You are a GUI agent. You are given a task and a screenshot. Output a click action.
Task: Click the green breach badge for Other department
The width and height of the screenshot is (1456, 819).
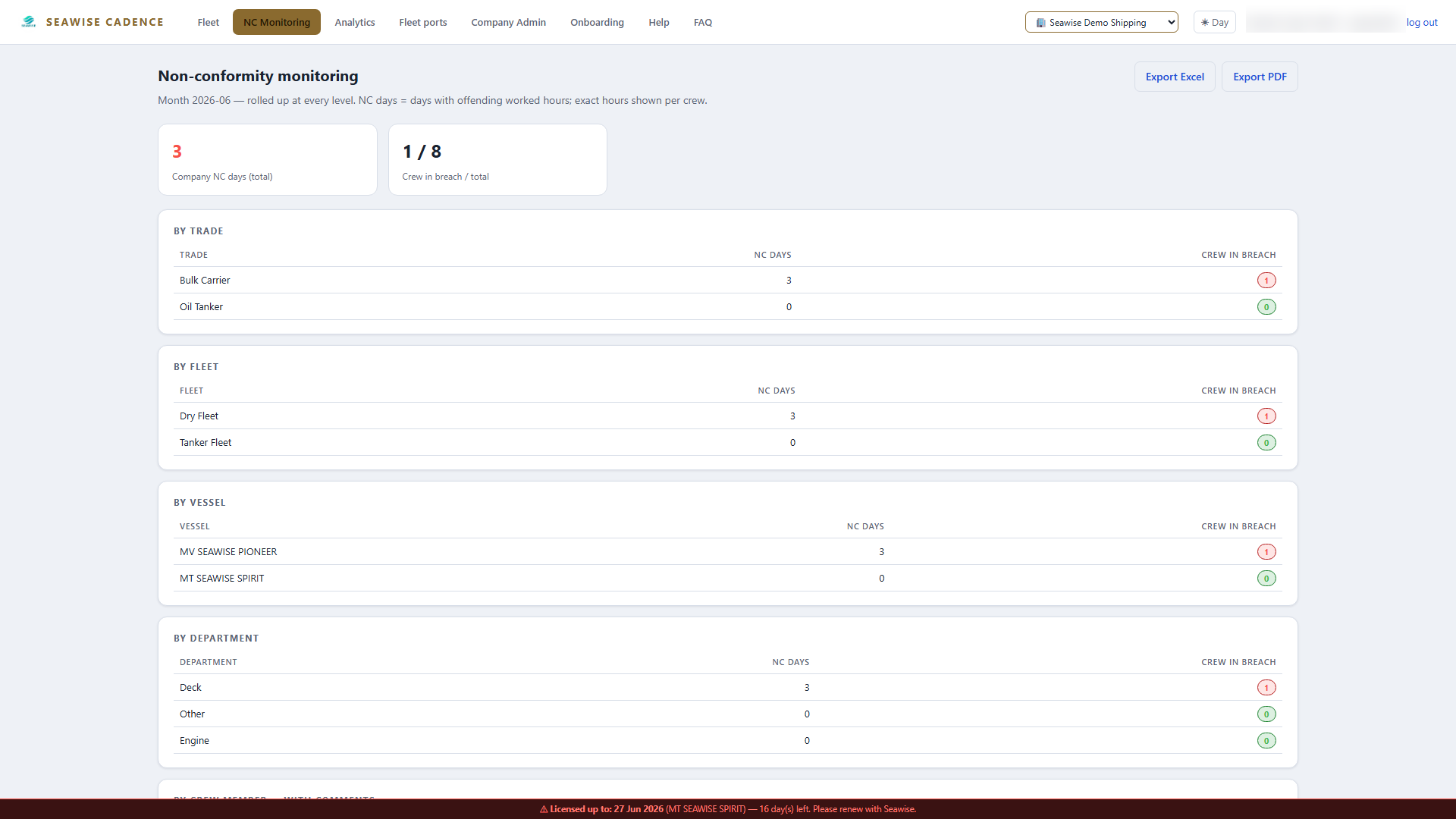coord(1266,714)
